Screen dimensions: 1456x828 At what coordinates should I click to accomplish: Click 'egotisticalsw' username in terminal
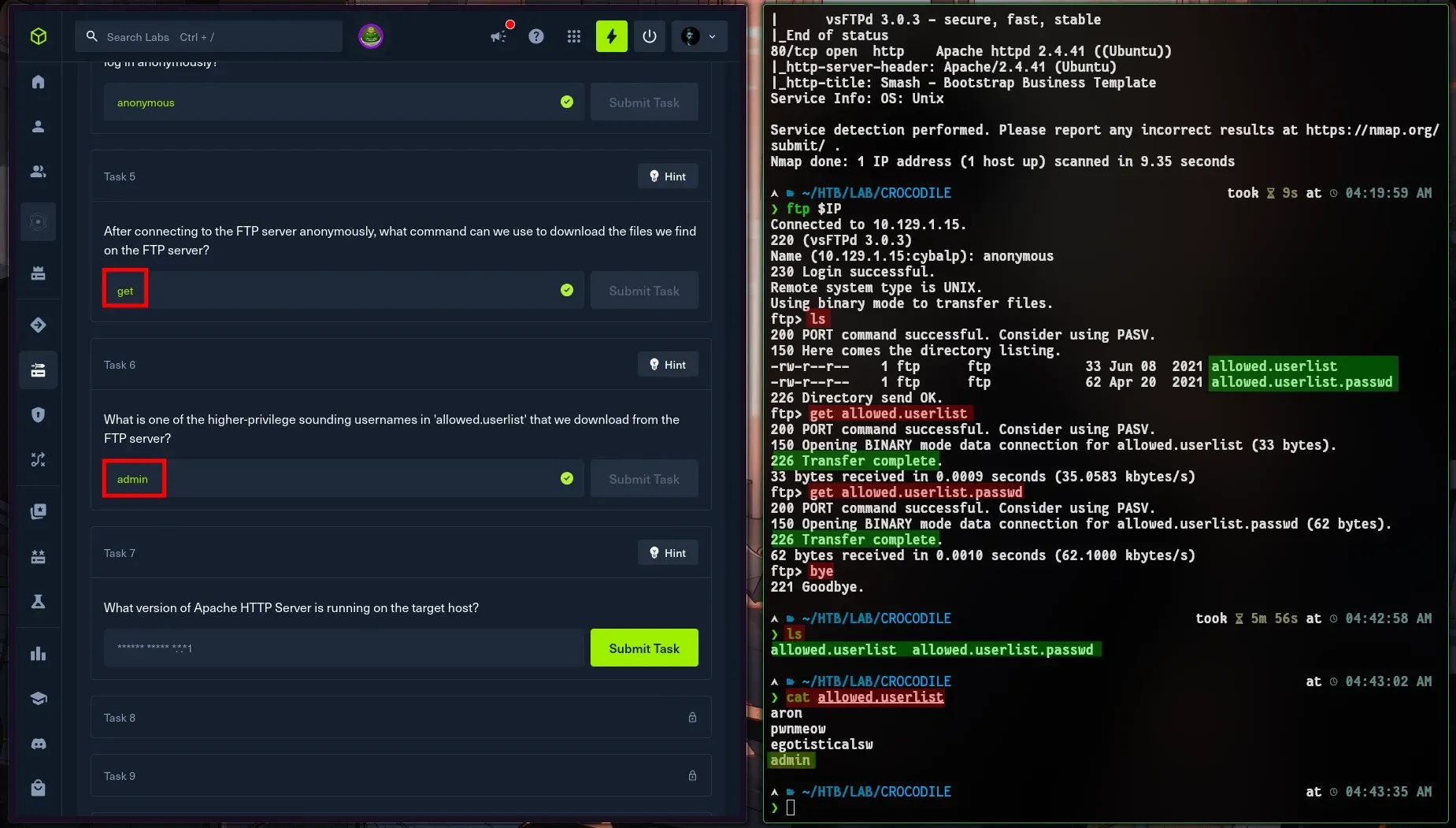[821, 744]
